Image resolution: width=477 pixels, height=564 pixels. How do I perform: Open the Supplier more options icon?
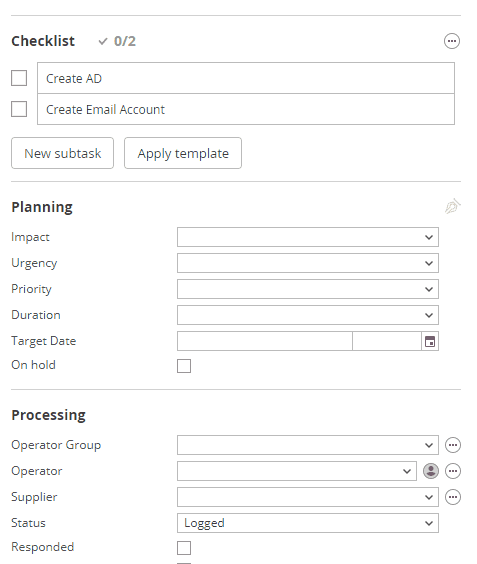point(453,497)
